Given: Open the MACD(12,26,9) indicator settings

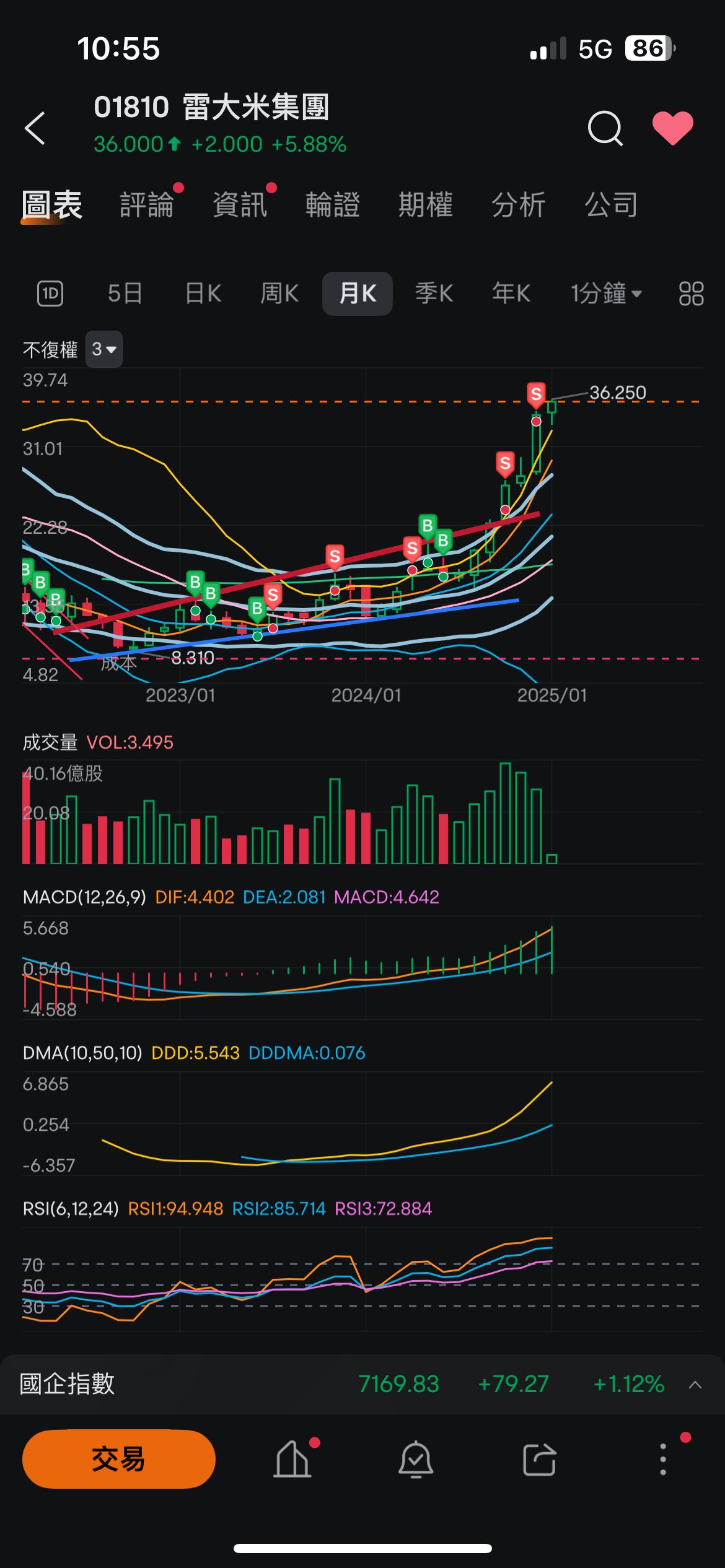Looking at the screenshot, I should (x=84, y=897).
